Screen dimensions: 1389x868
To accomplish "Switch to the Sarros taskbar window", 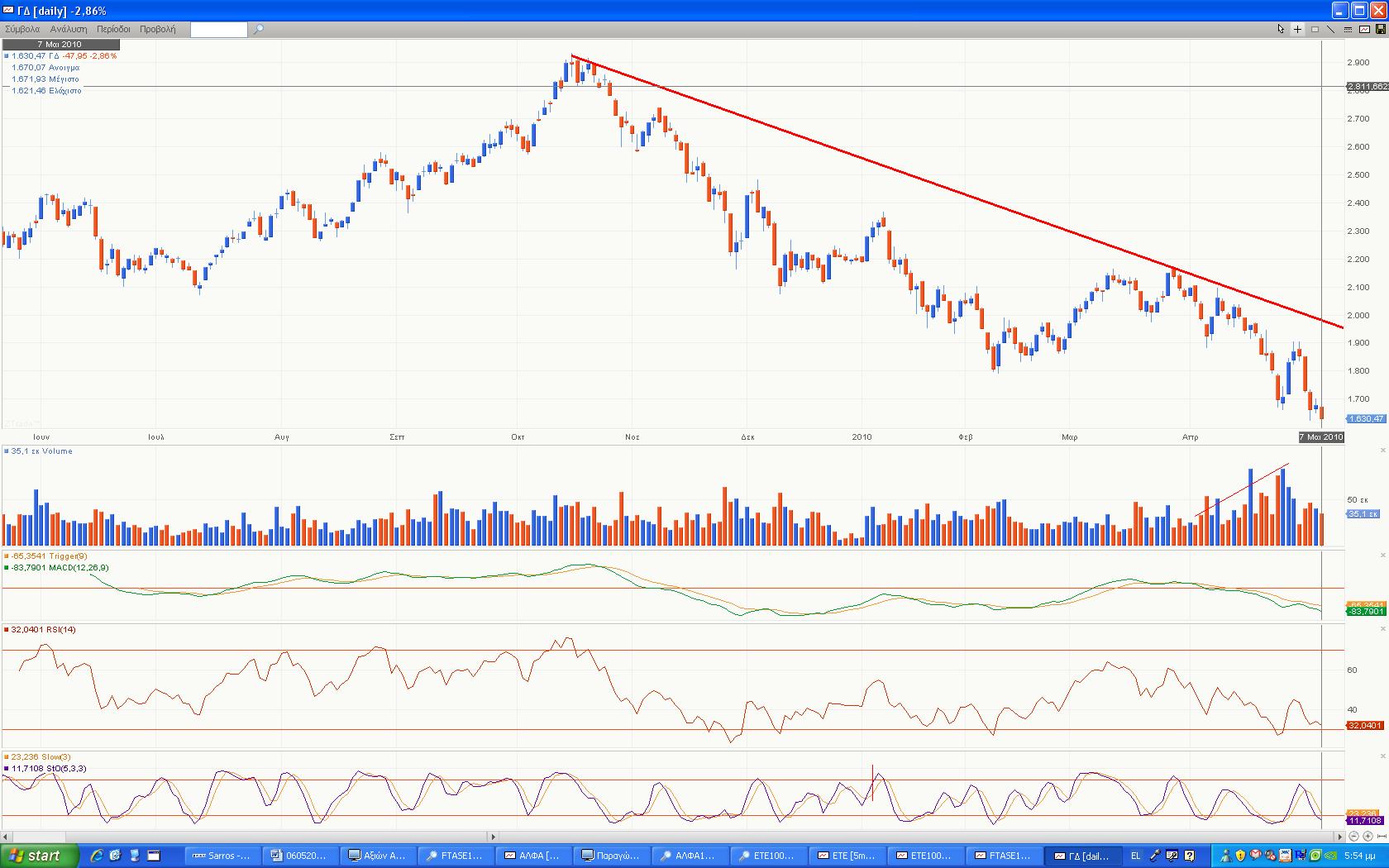I will coord(222,856).
